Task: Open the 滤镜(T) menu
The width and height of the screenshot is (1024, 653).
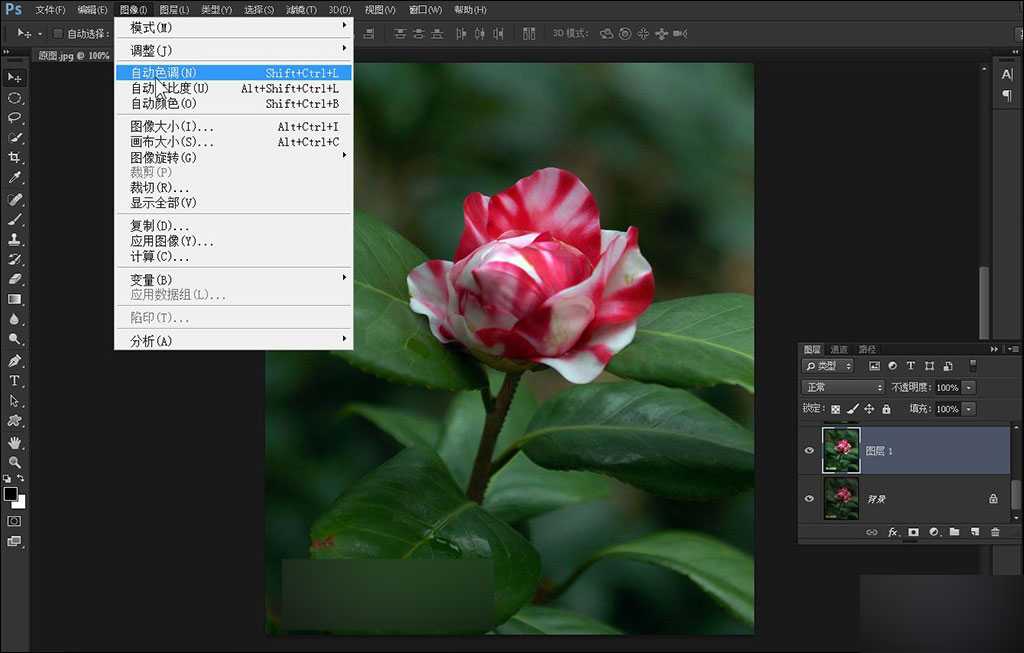Action: [x=301, y=10]
